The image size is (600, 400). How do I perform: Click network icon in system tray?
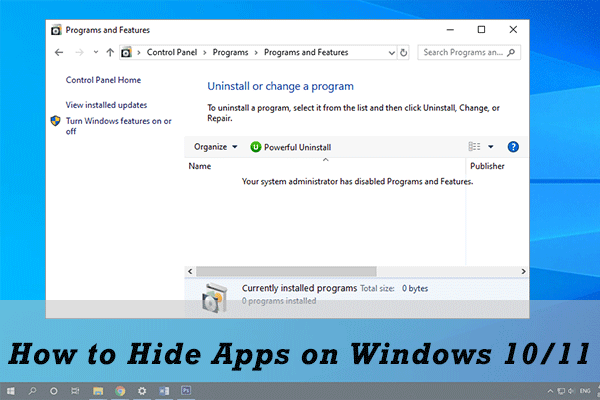coord(561,391)
